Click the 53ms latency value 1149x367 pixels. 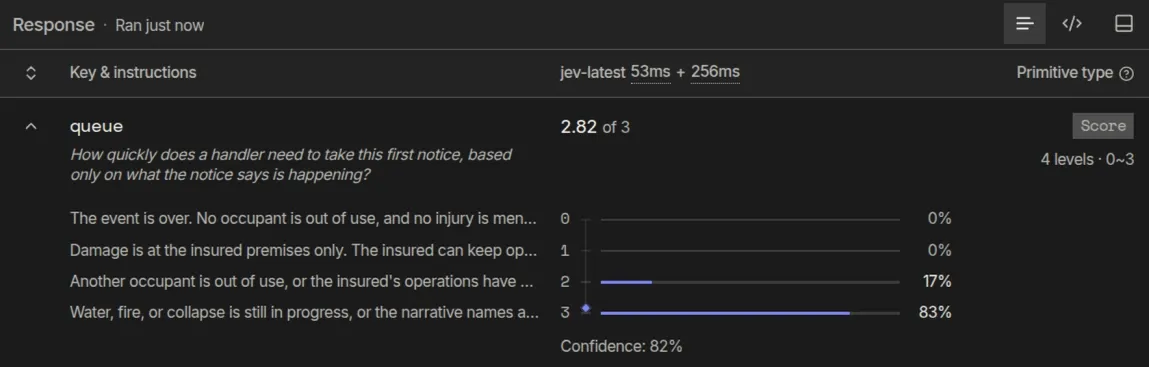pos(651,73)
